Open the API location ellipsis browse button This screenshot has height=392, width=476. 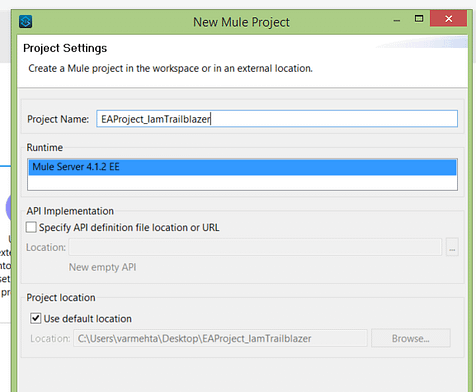click(452, 247)
